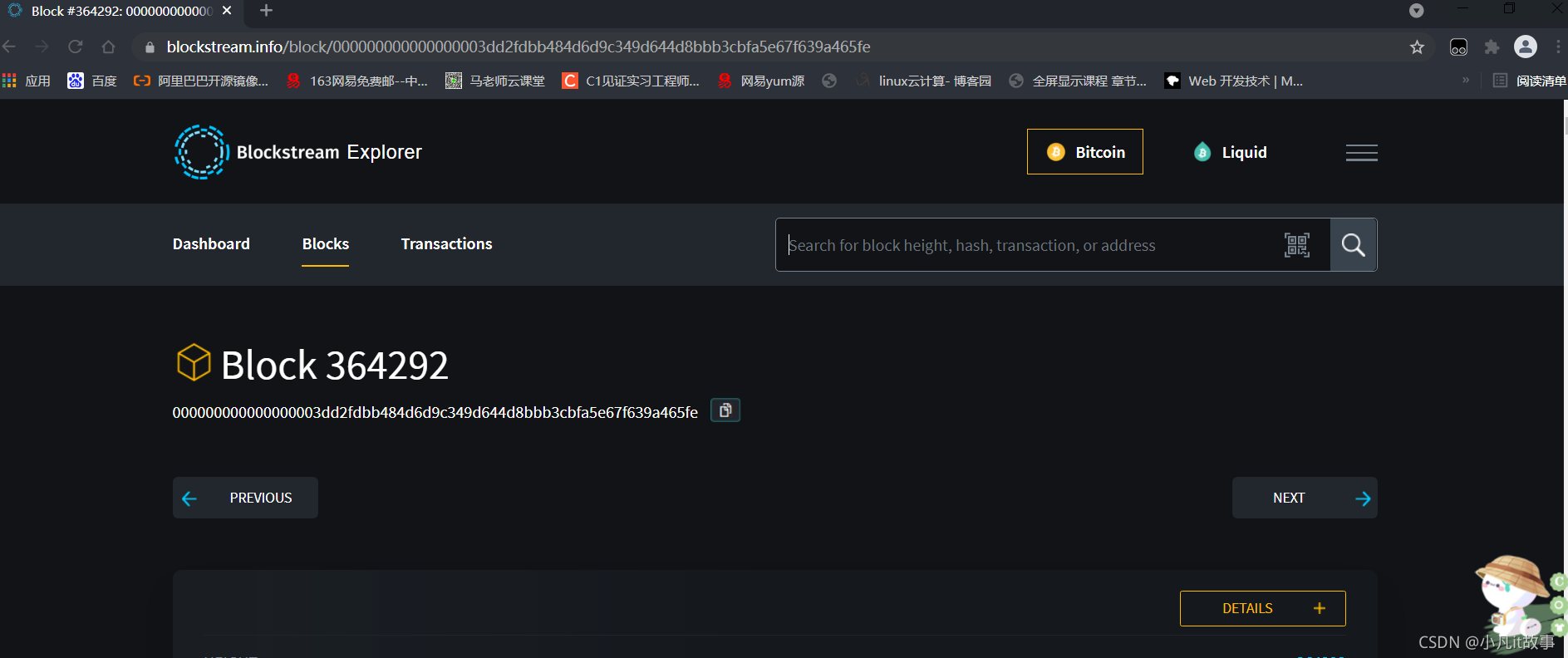
Task: Click the lock site-info icon
Action: pyautogui.click(x=150, y=47)
